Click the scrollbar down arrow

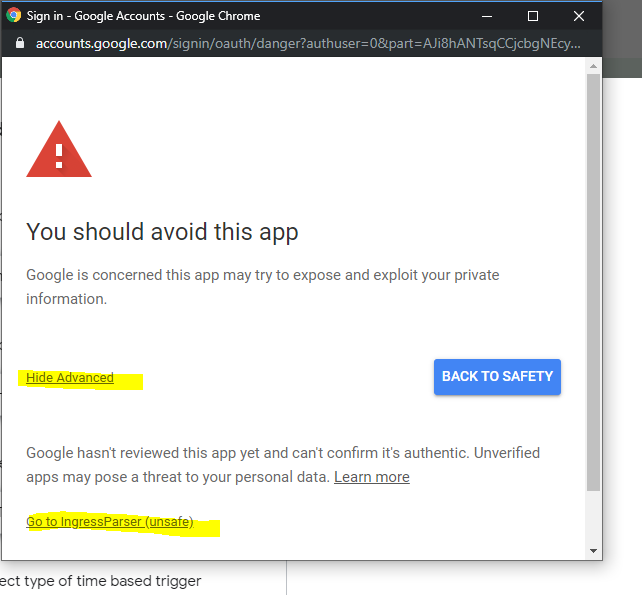[x=593, y=551]
